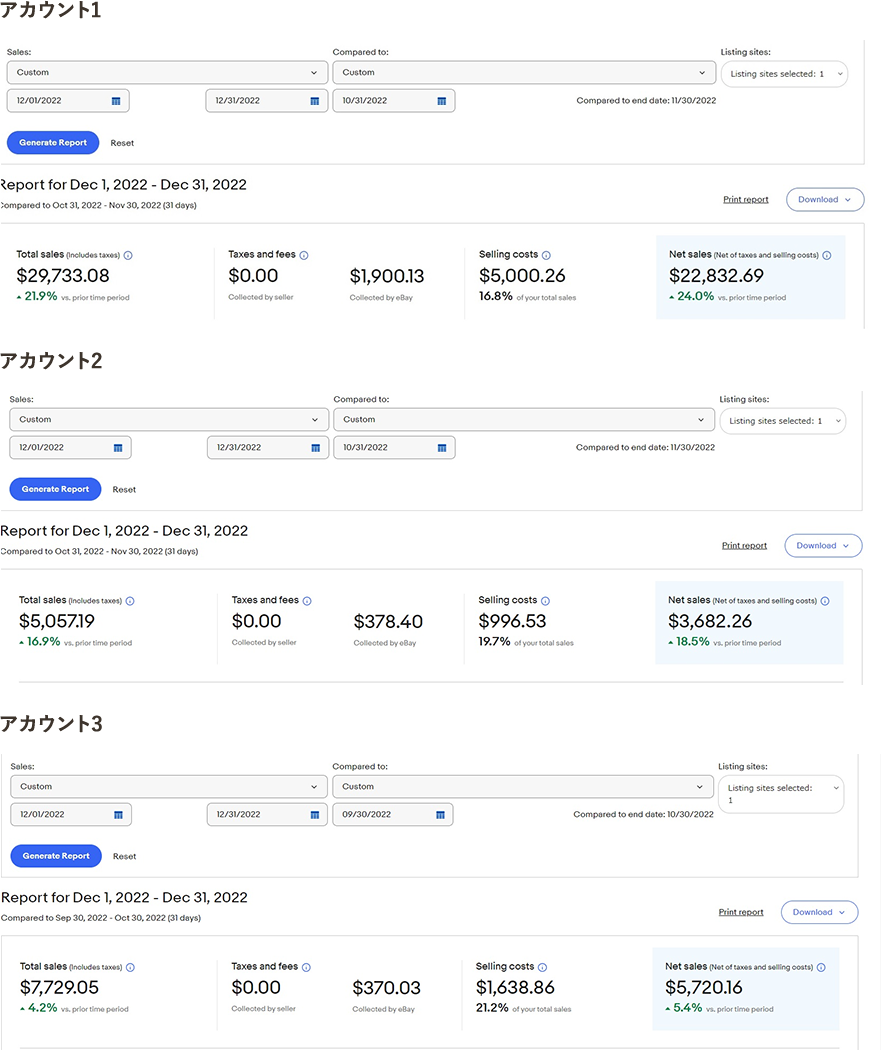
Task: Click info icon beside Selling costs $996.53
Action: tap(544, 601)
